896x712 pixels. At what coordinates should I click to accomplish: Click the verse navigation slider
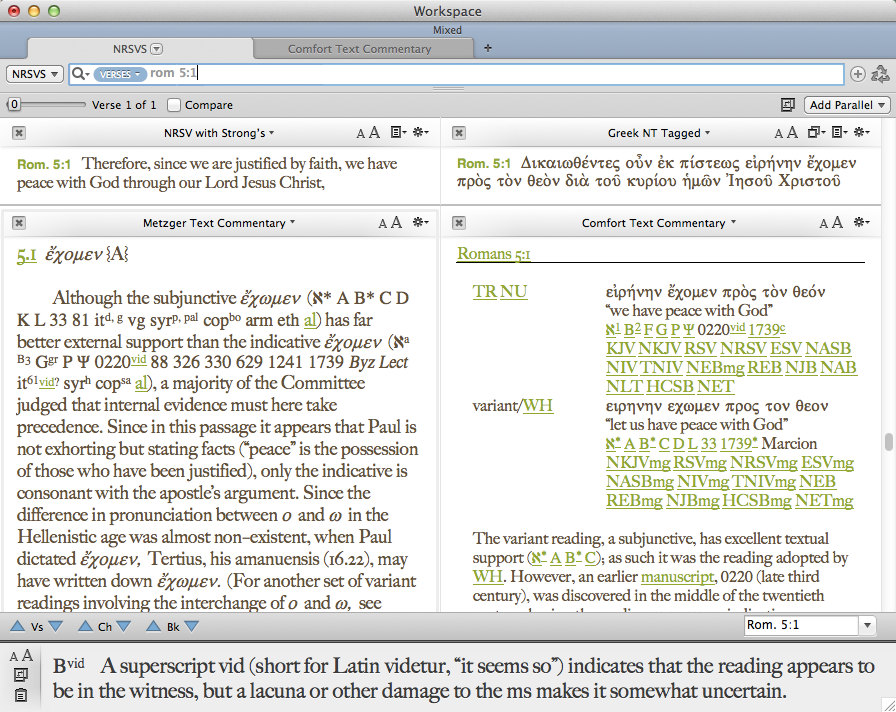click(47, 105)
